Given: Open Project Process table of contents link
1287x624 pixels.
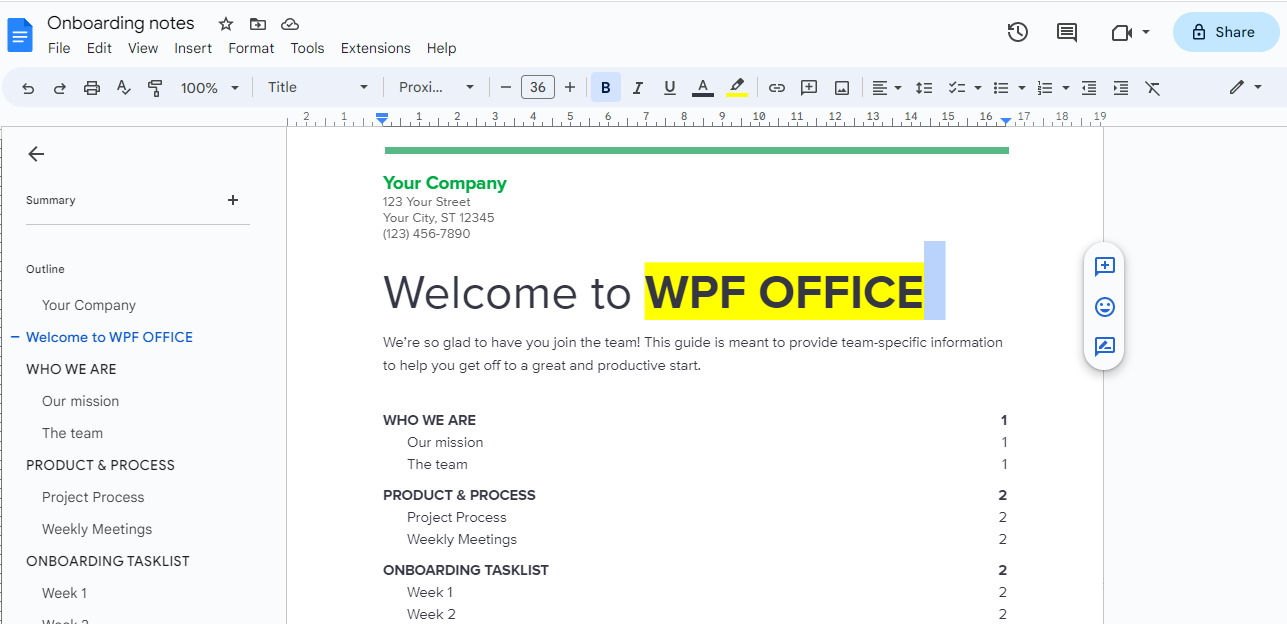Looking at the screenshot, I should tap(457, 517).
